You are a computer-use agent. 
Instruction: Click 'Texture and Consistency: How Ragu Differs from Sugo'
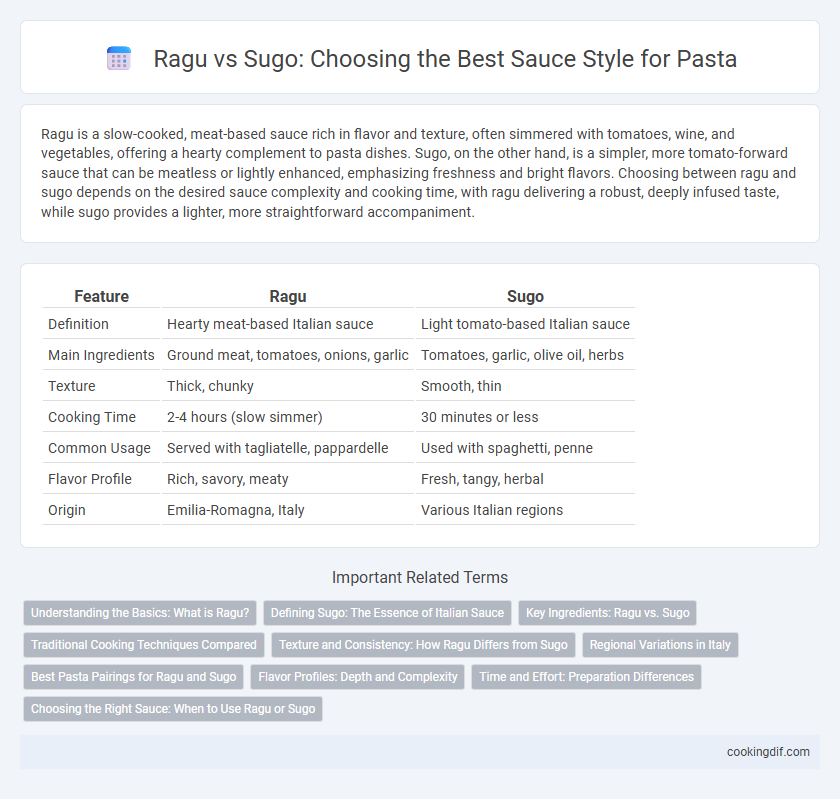coord(423,645)
